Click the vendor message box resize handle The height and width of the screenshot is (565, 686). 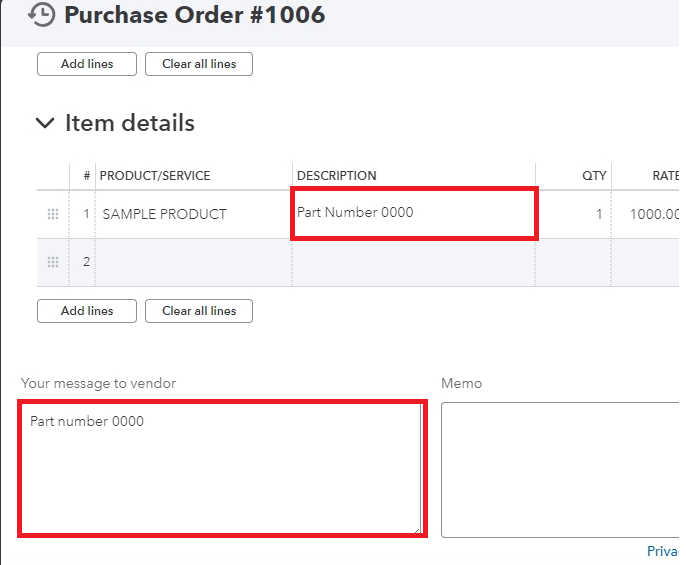point(417,530)
